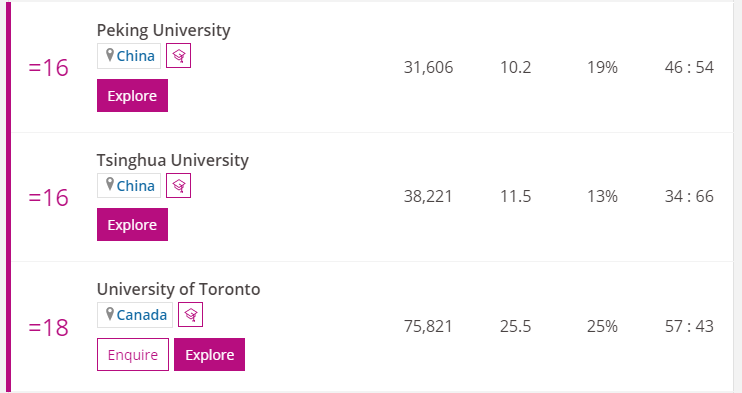Screen dimensions: 742x393
Task: Click Tsinghua's female:male ratio 34 : 66
Action: point(689,196)
